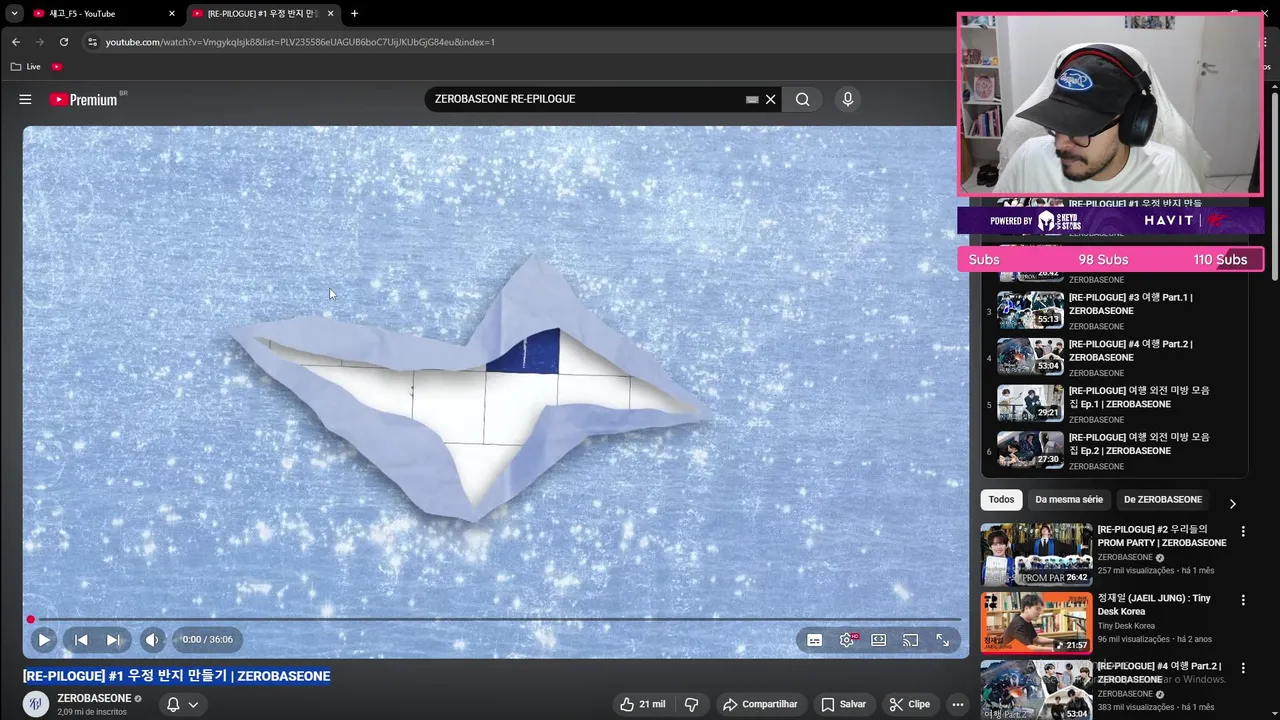This screenshot has height=720, width=1280.
Task: Close the [RE-PILOGUE] #1 tab
Action: pyautogui.click(x=330, y=14)
